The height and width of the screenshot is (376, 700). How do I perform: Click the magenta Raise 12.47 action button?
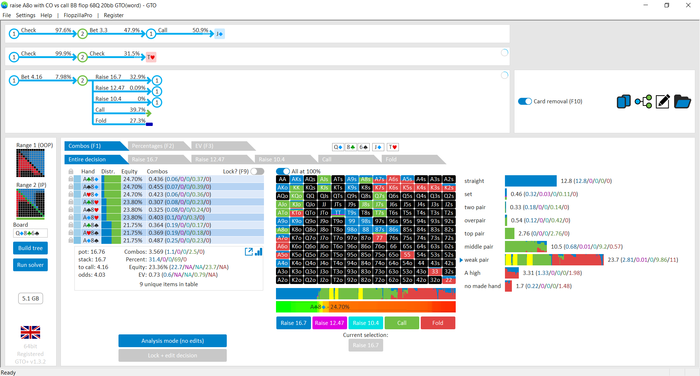pos(329,323)
